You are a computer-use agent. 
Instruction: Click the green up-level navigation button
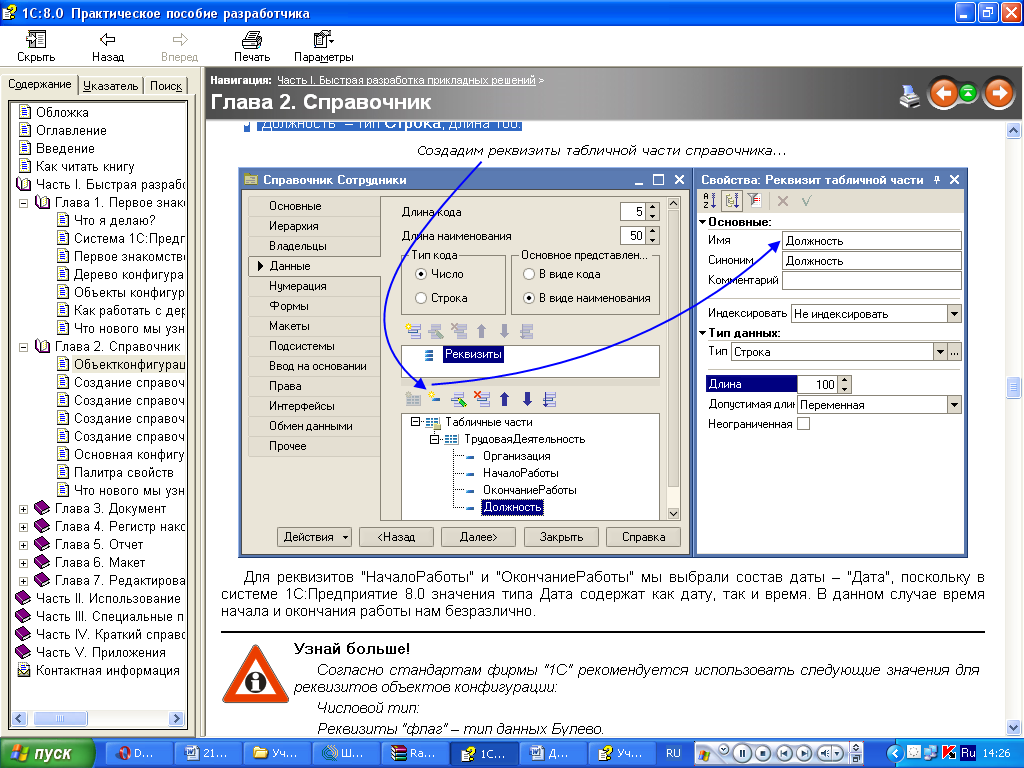click(969, 94)
